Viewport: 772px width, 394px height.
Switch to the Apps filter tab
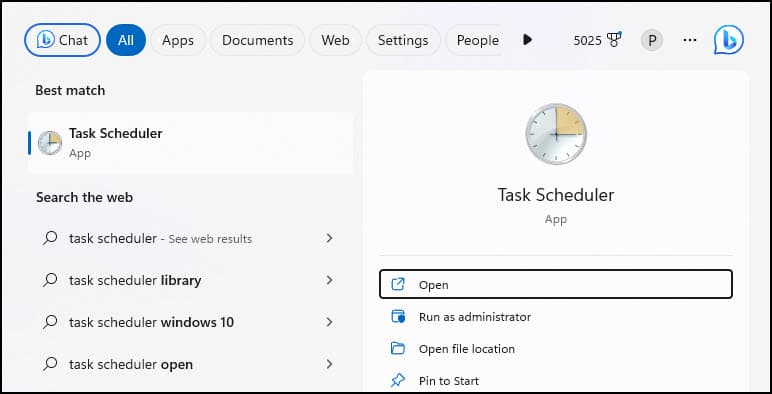tap(178, 40)
